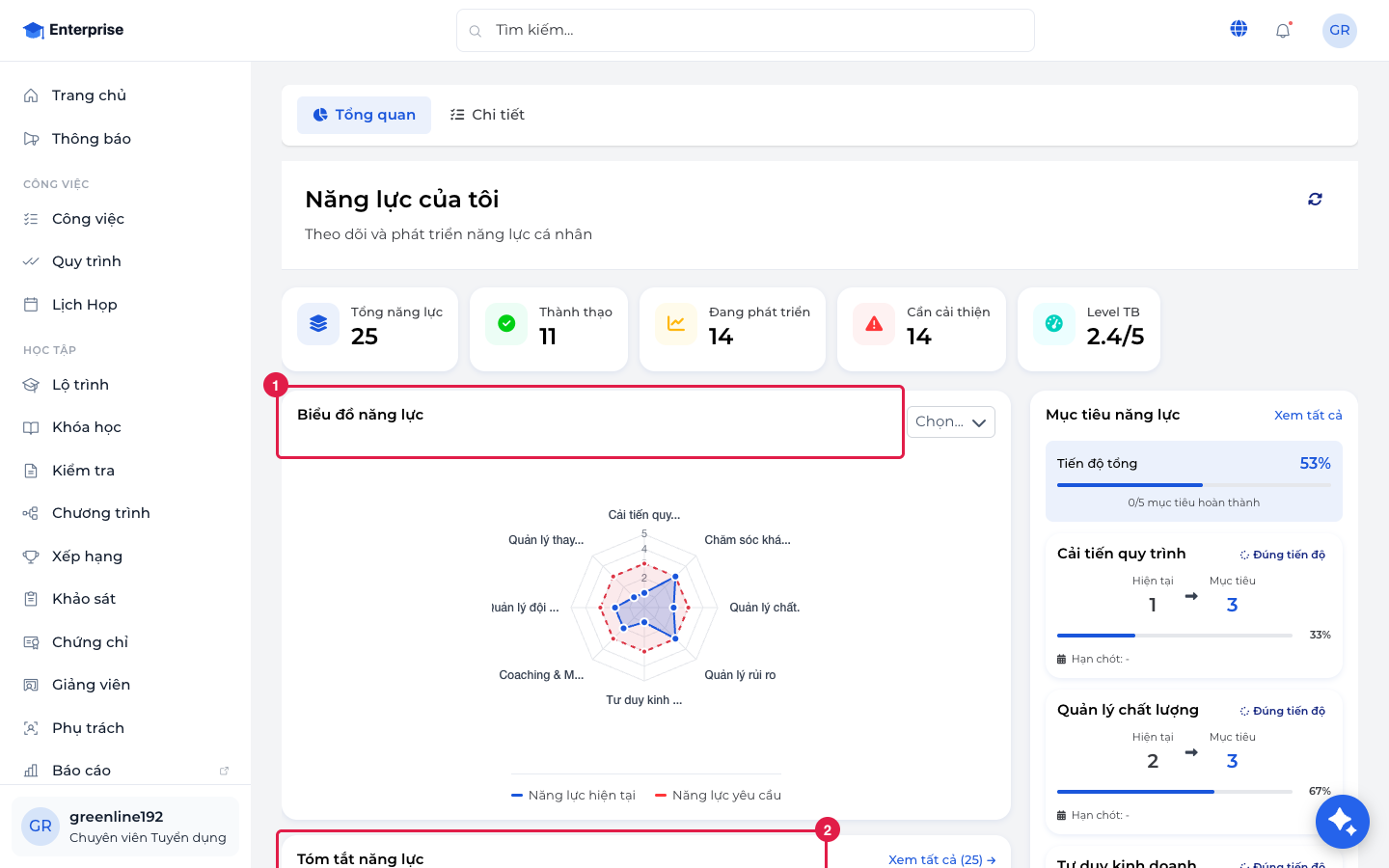
Task: Open Kiểm tra in sidebar
Action: [125, 471]
